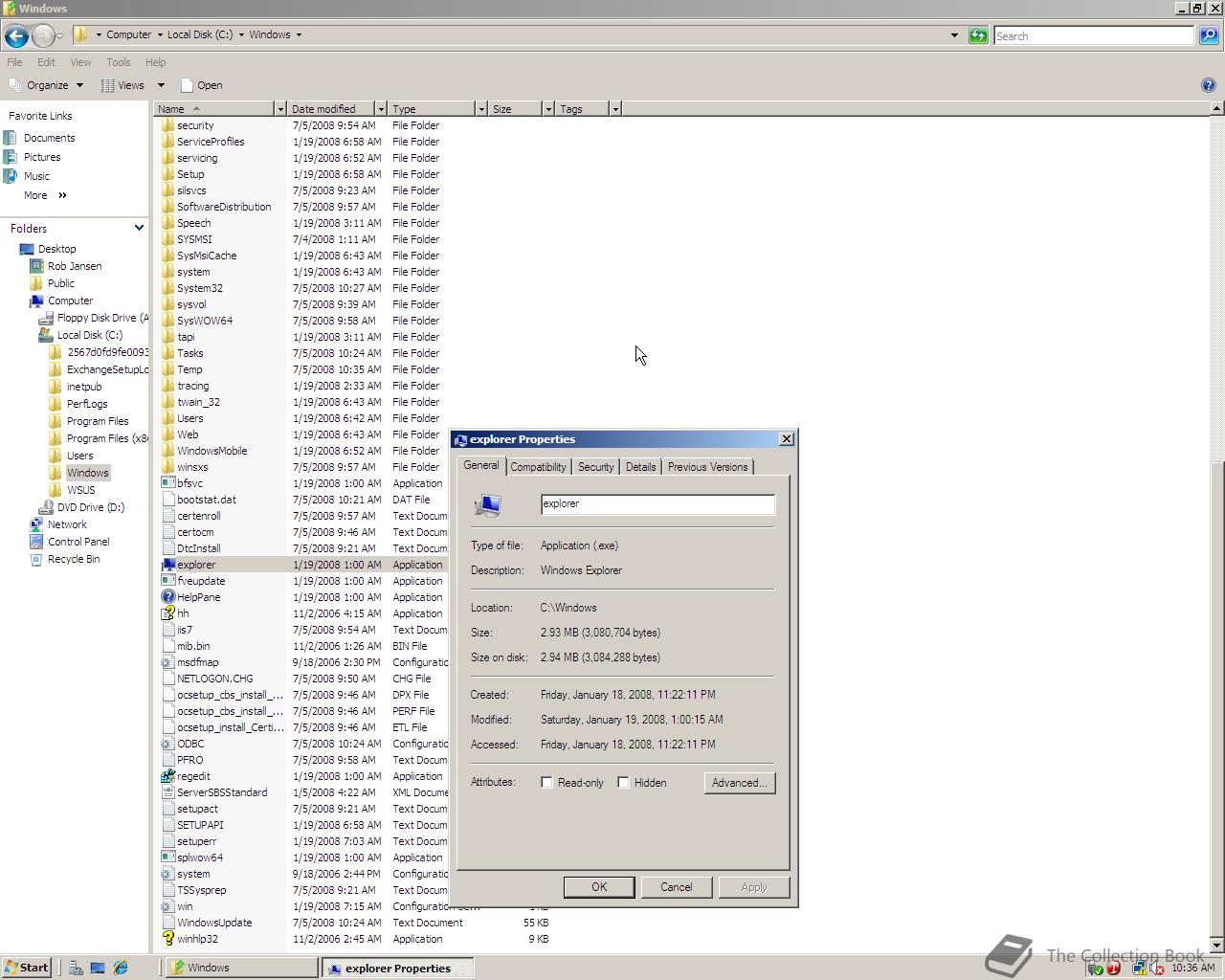Image resolution: width=1225 pixels, height=980 pixels.
Task: Click Windows taskbar button
Action: [242, 968]
